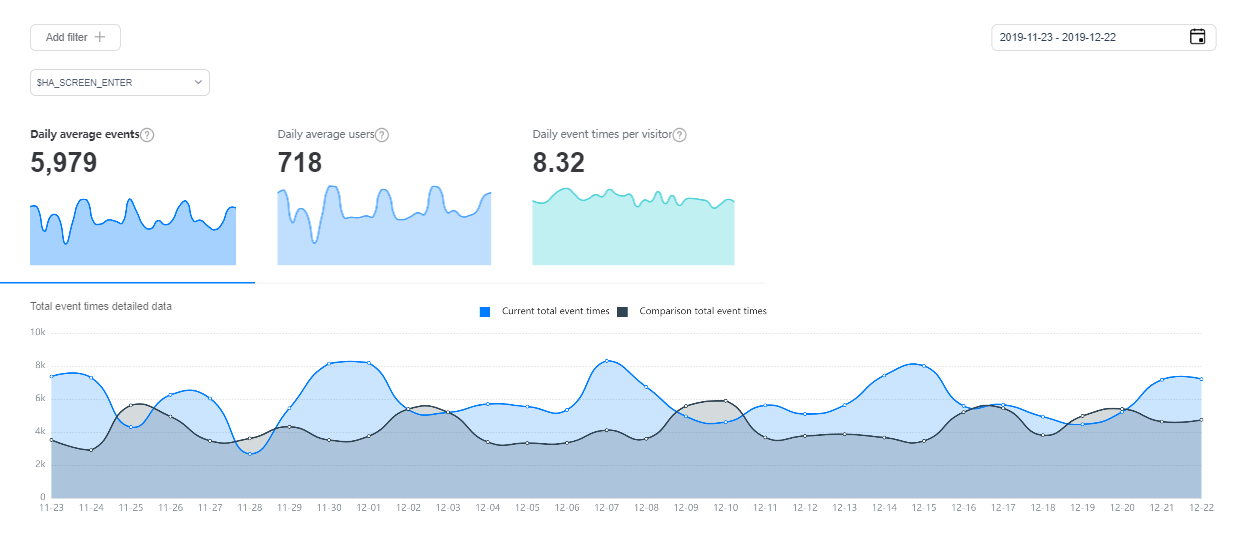1238x535 pixels.
Task: Click the 2k y-axis label
Action: coord(41,464)
